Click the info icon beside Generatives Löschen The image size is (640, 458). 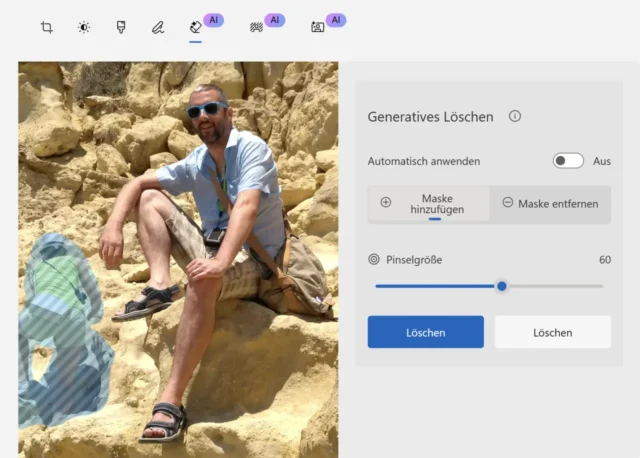tap(515, 116)
